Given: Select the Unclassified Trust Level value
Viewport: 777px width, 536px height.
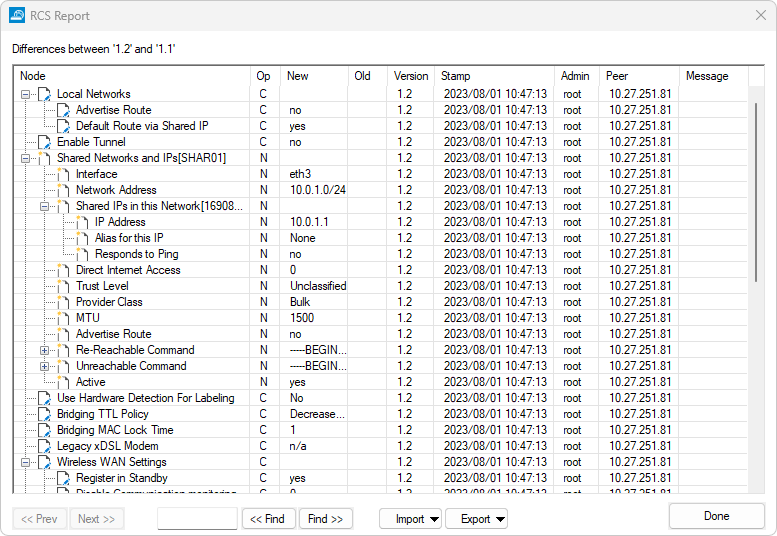Looking at the screenshot, I should click(x=318, y=286).
